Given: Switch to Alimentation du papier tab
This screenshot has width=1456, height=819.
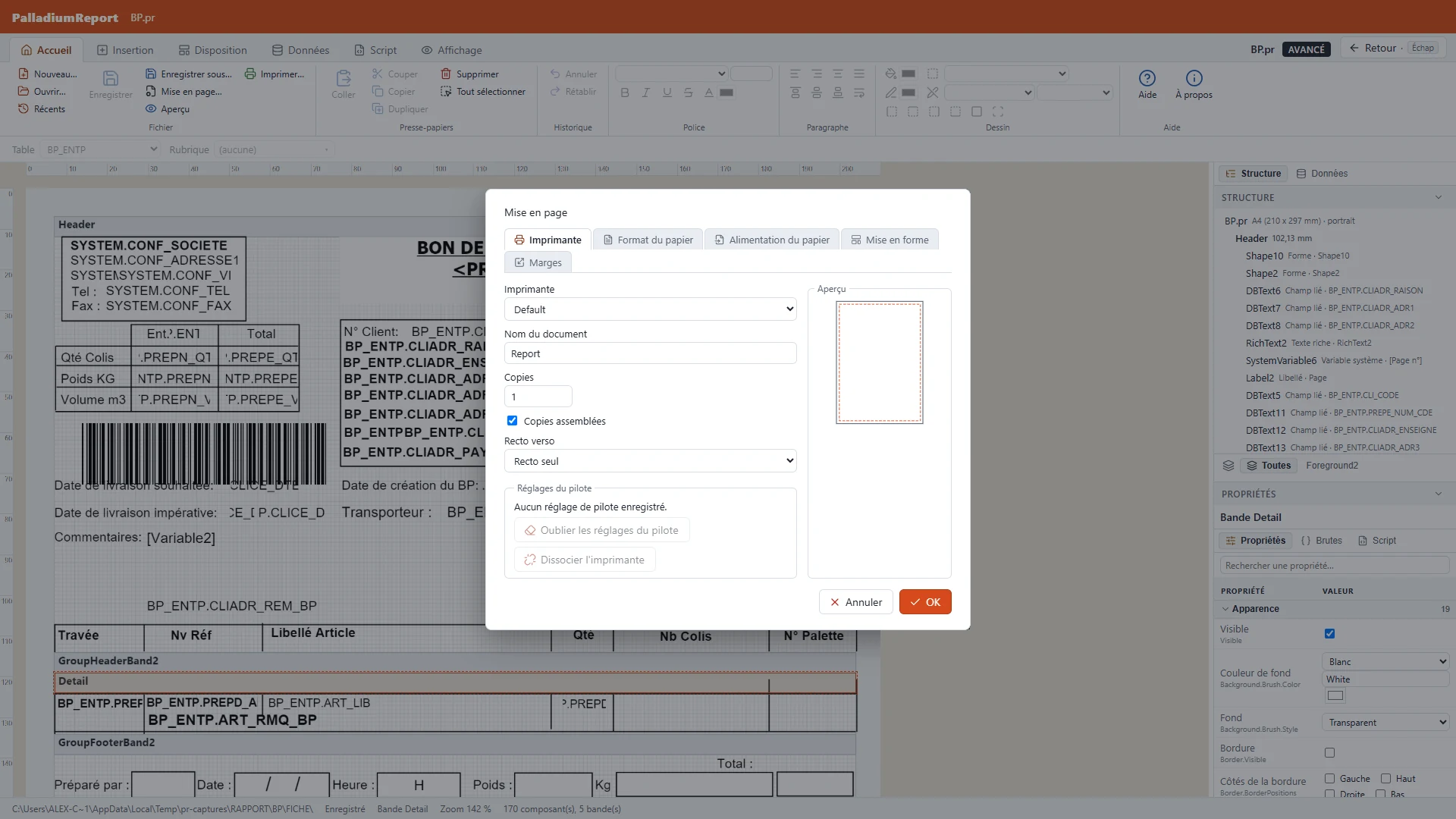Looking at the screenshot, I should pyautogui.click(x=772, y=240).
